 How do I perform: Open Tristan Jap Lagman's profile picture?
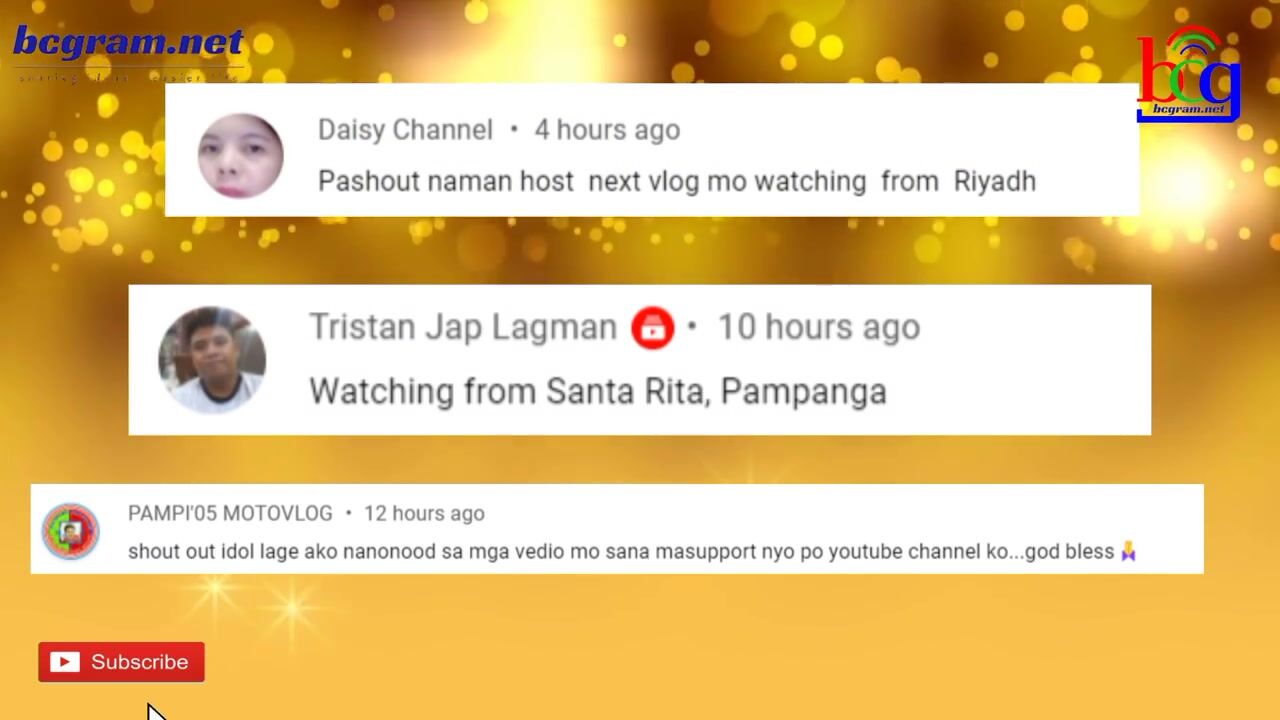point(212,360)
